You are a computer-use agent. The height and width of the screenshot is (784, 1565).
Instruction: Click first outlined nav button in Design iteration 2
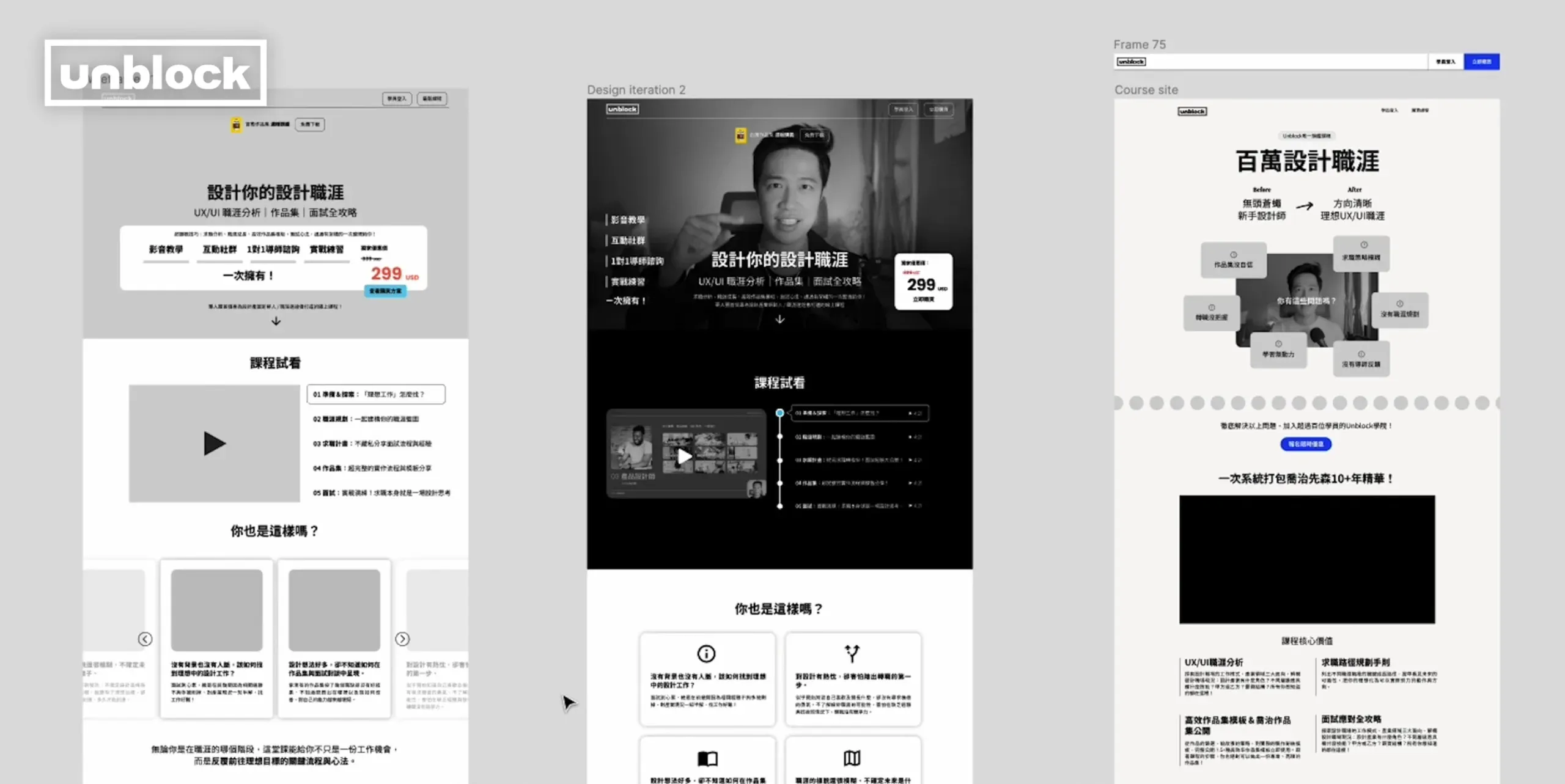click(903, 109)
